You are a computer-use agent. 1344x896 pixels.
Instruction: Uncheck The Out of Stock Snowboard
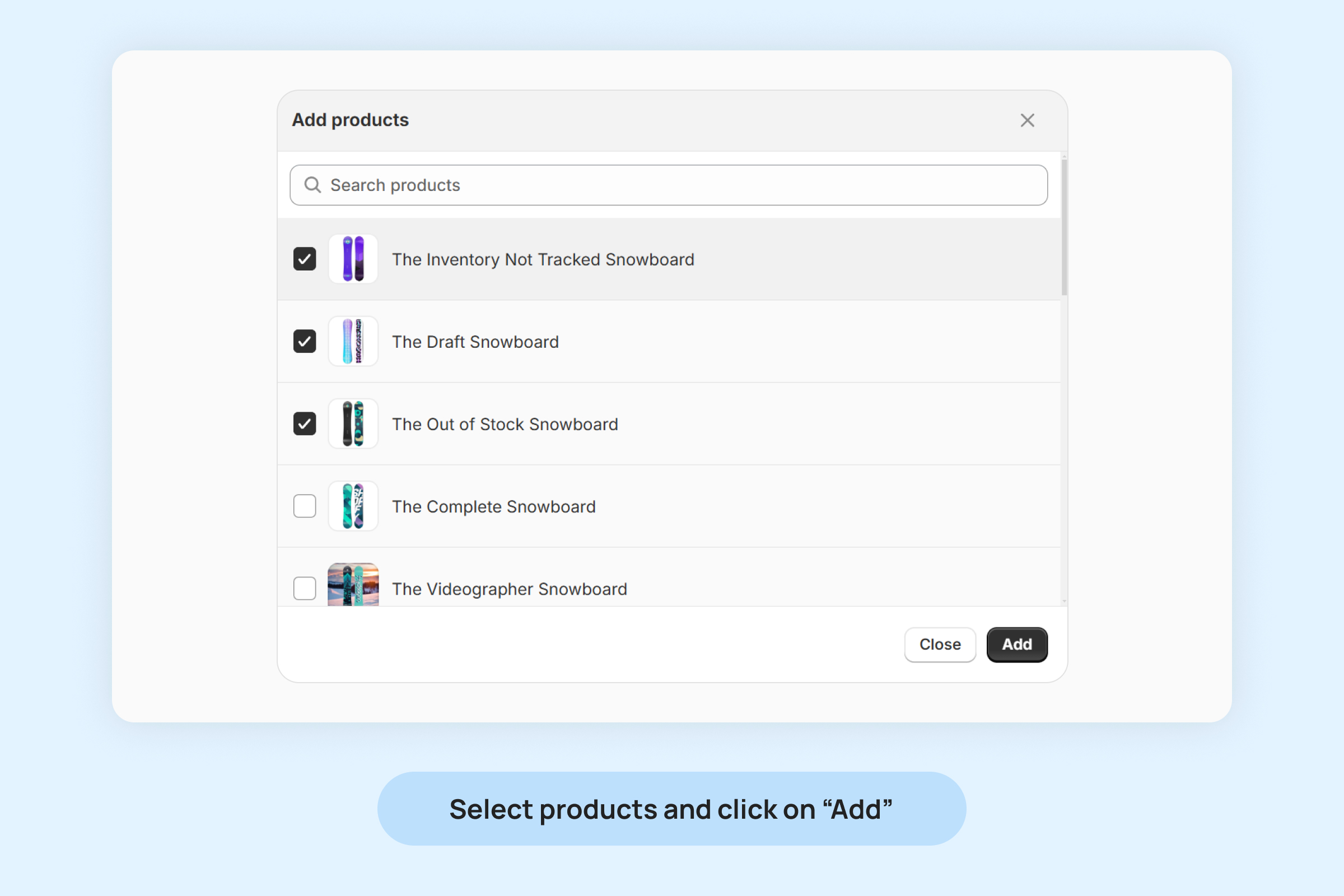tap(305, 423)
